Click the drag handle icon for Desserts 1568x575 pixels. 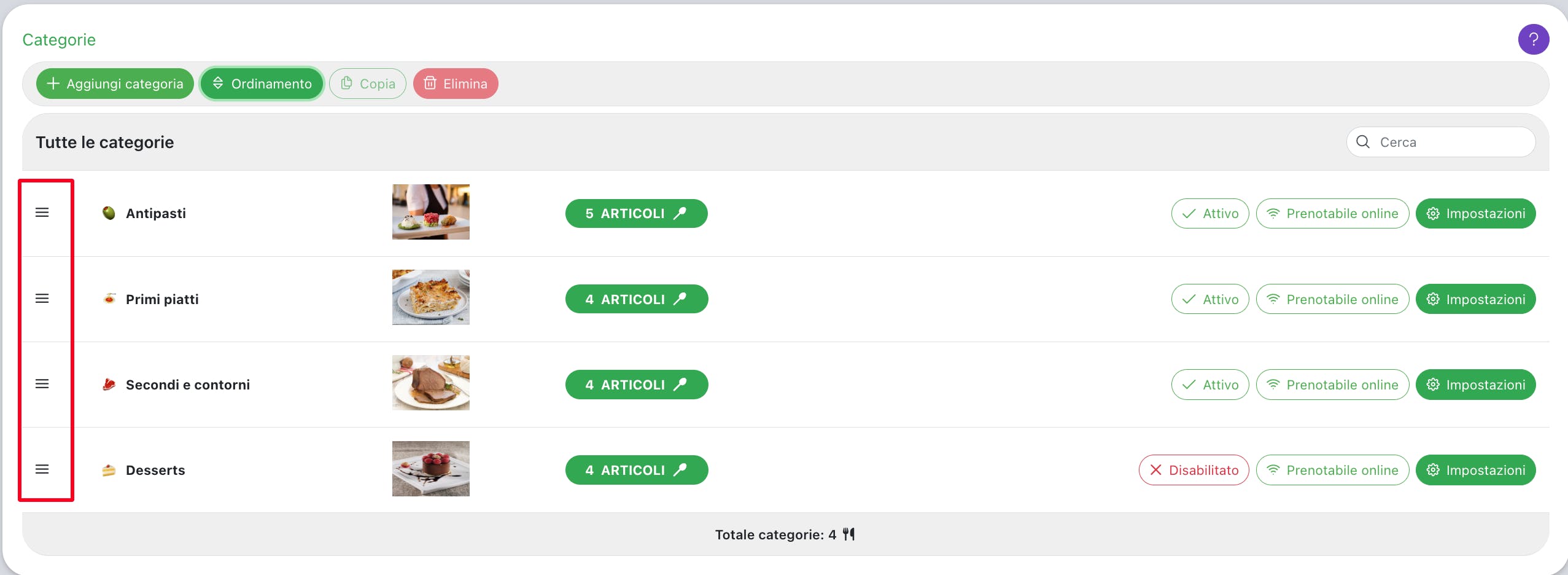(42, 469)
